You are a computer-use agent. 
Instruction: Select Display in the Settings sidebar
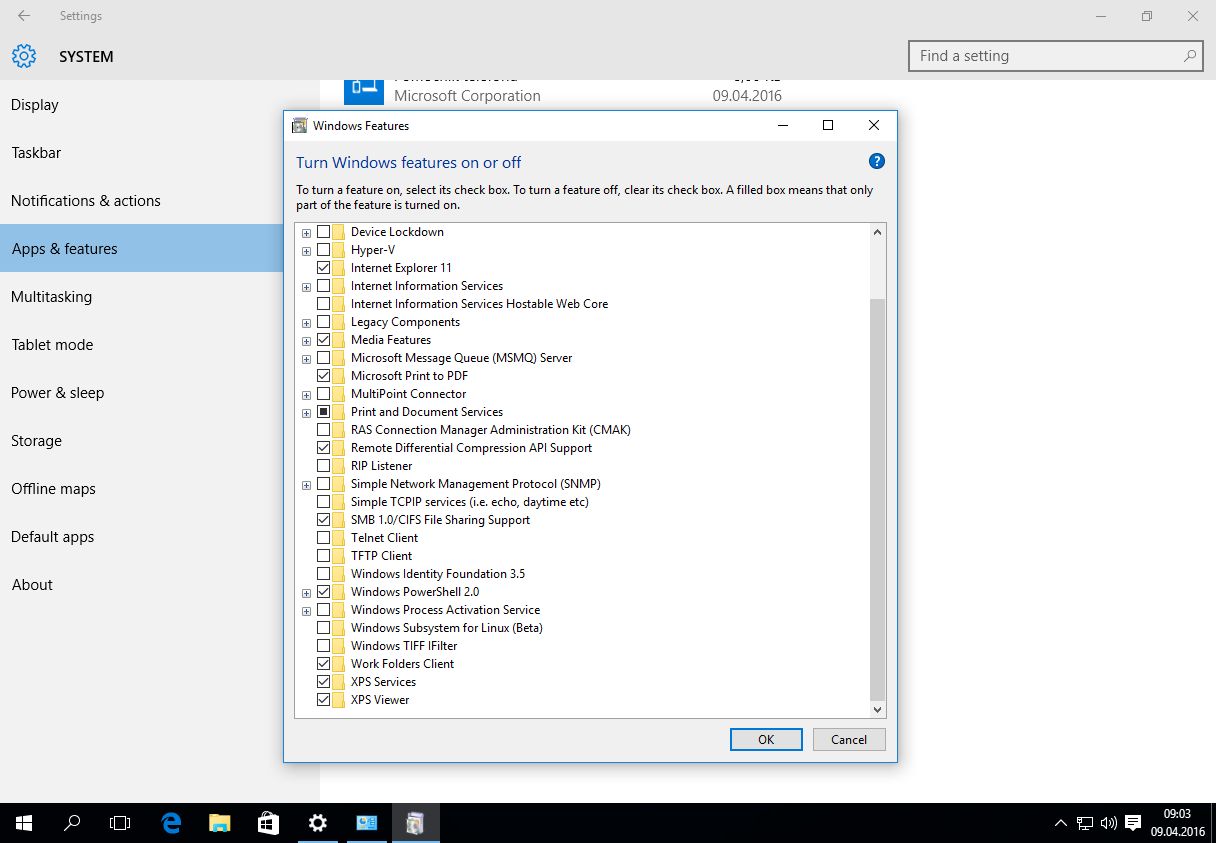[35, 105]
